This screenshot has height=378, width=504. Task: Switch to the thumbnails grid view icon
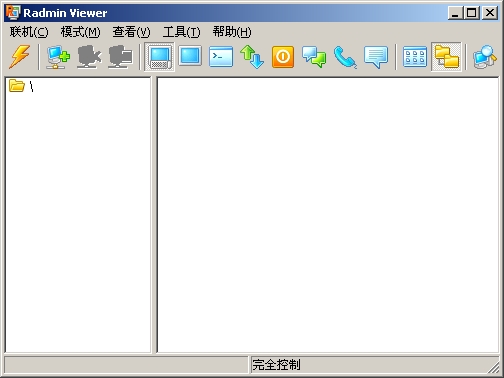(415, 57)
